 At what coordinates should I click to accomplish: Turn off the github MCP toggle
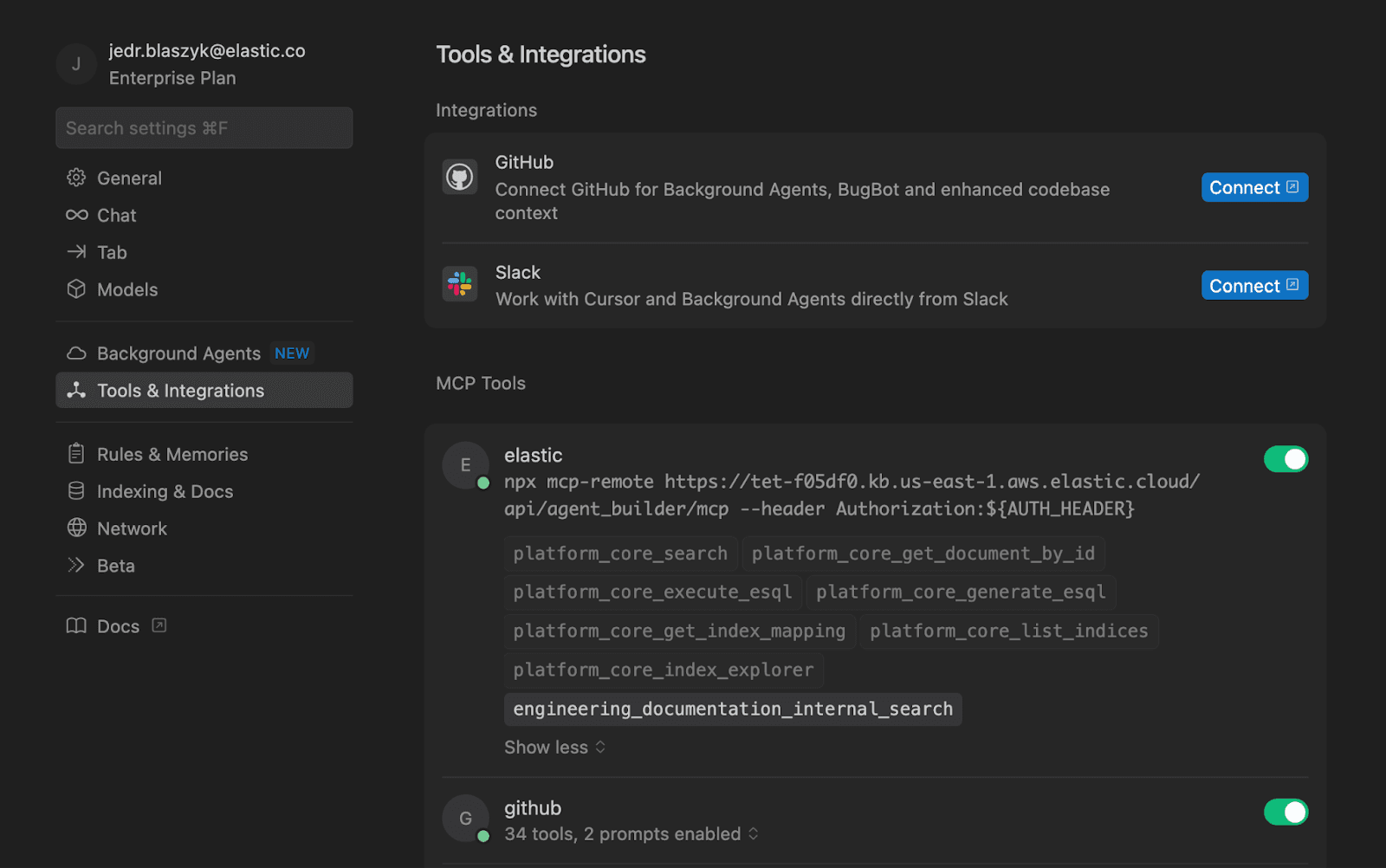click(x=1286, y=813)
